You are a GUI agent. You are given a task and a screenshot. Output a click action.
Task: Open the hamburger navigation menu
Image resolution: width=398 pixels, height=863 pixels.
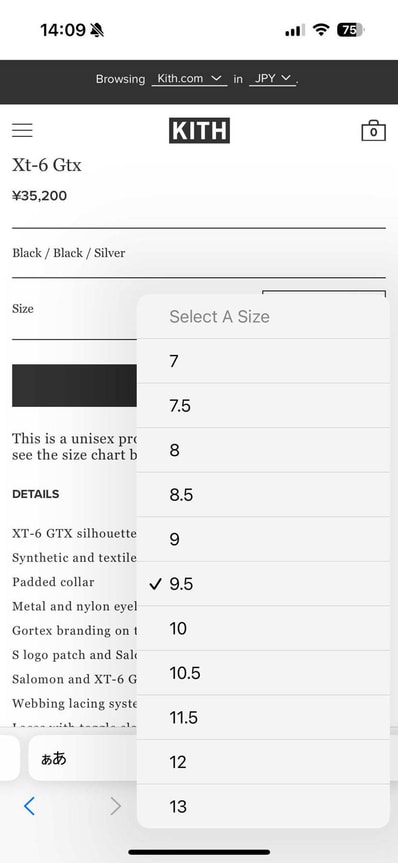22,130
